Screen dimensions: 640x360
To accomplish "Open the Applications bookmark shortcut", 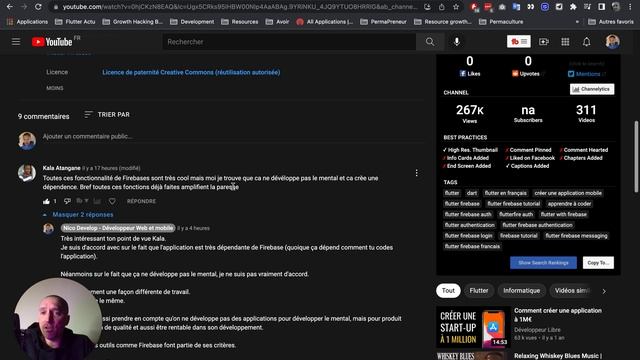I will 27,22.
